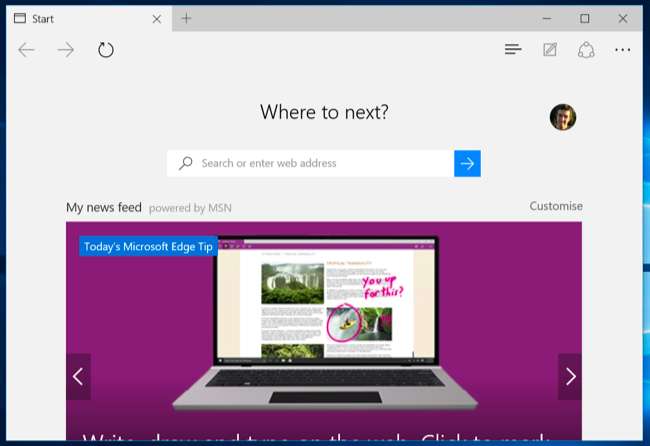Select the Start tab
This screenshot has height=446, width=650.
click(89, 19)
